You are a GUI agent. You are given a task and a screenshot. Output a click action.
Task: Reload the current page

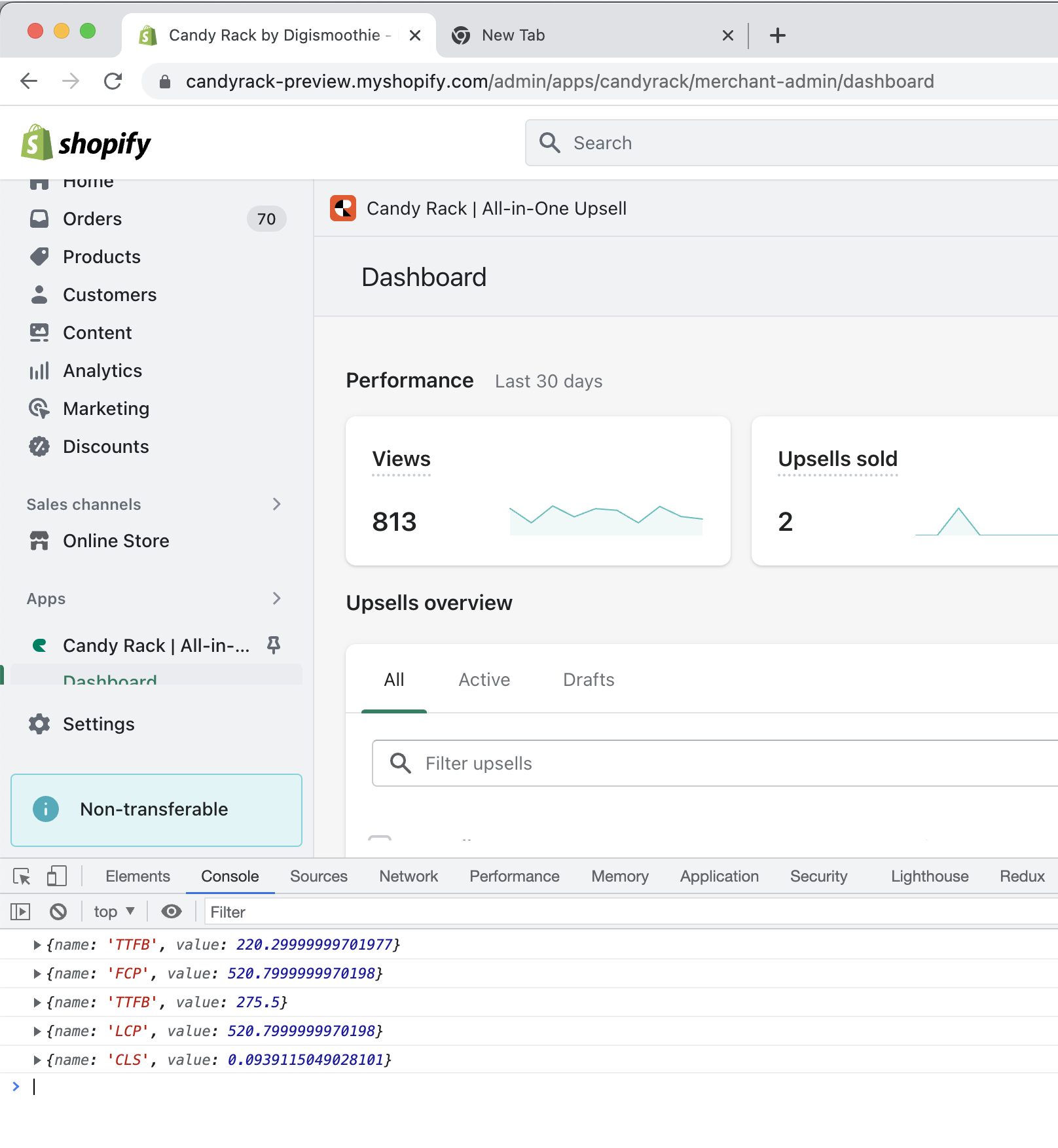[x=113, y=81]
